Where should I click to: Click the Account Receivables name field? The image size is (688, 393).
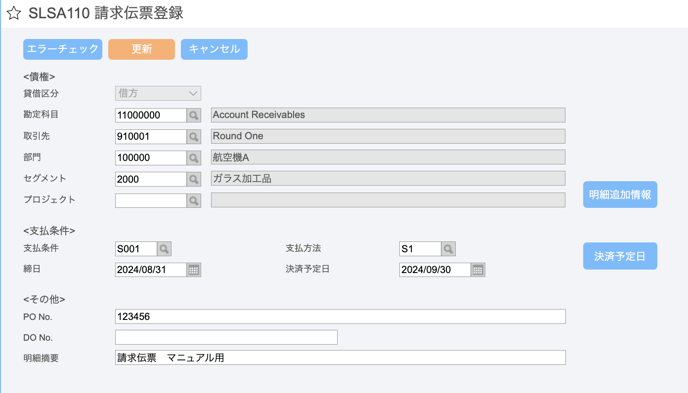(388, 115)
